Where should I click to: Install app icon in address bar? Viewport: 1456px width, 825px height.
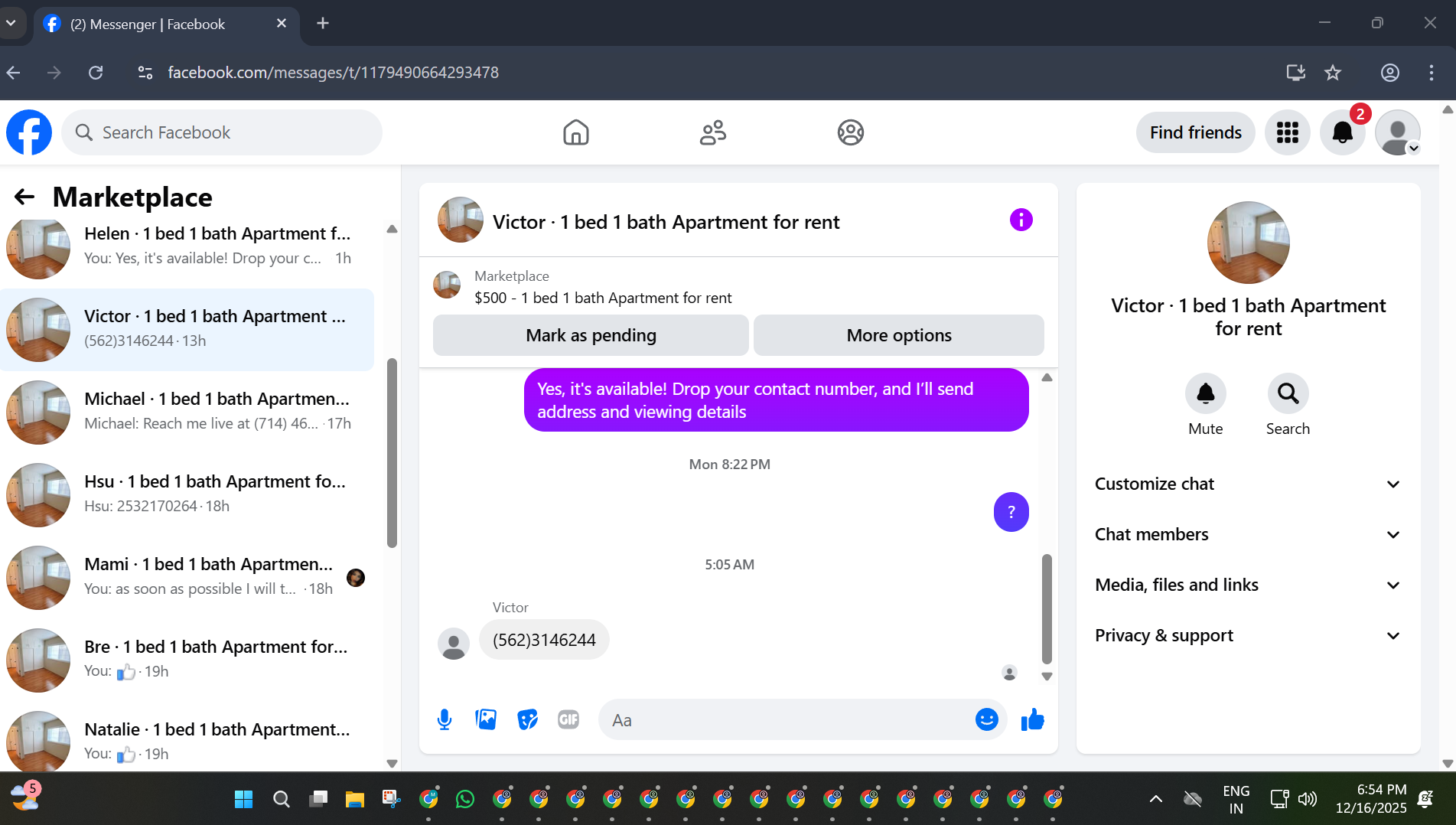(1295, 73)
